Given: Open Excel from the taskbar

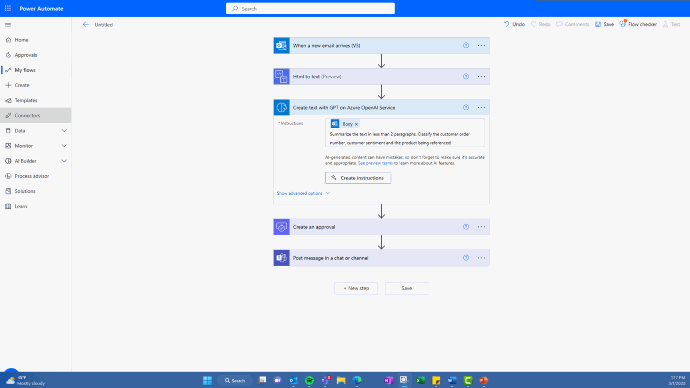Looking at the screenshot, I should (420, 380).
